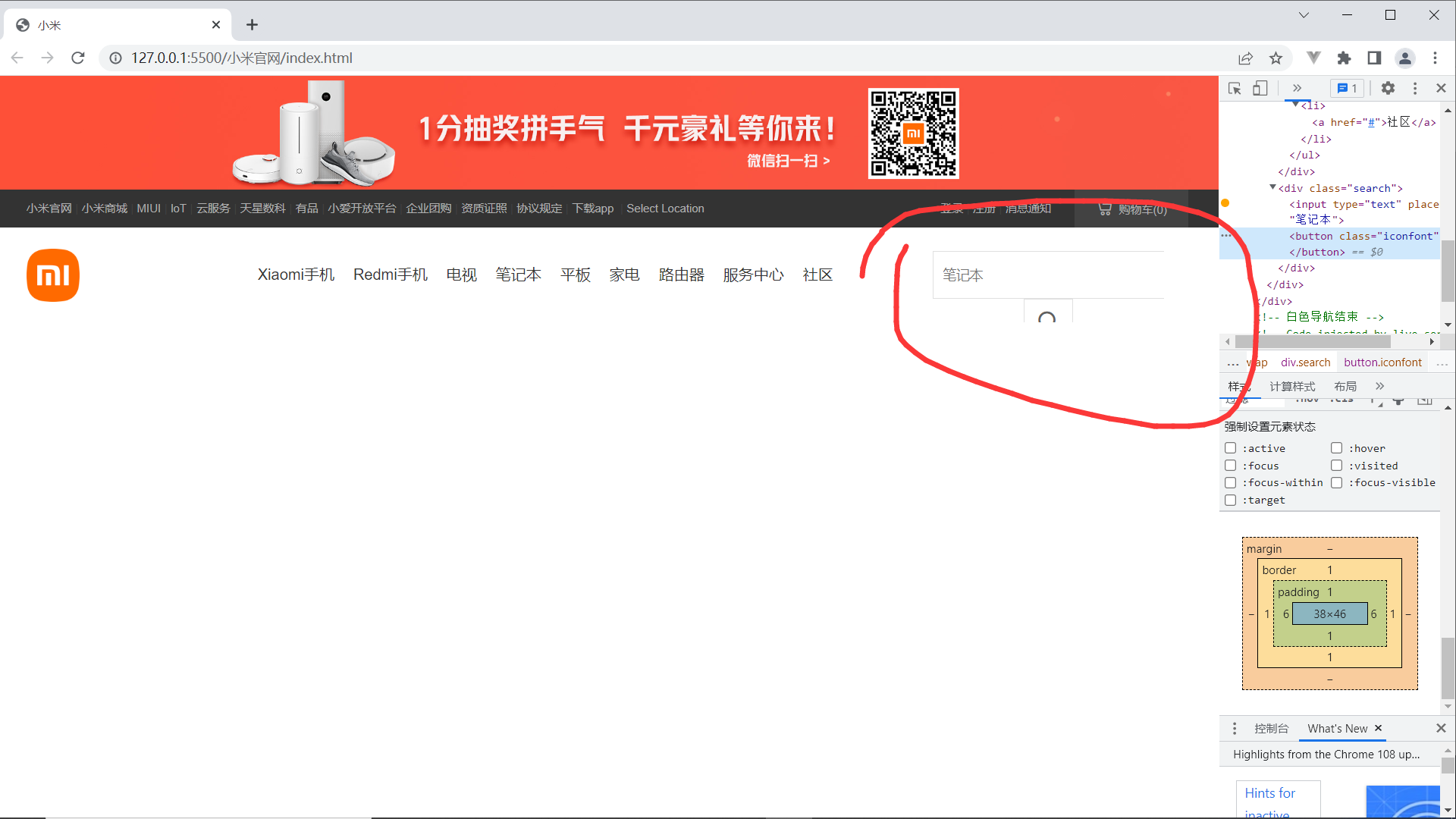Click the shopping cart 购物车(0)
Screen dimensions: 1456x819
(x=1132, y=209)
